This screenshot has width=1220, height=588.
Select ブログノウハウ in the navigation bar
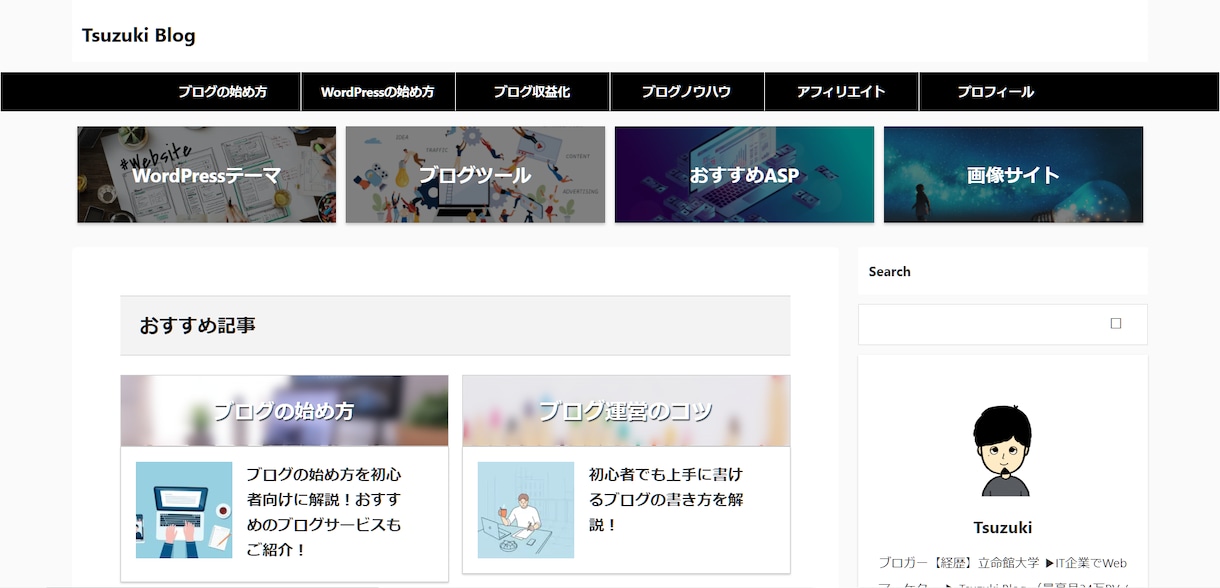point(687,92)
